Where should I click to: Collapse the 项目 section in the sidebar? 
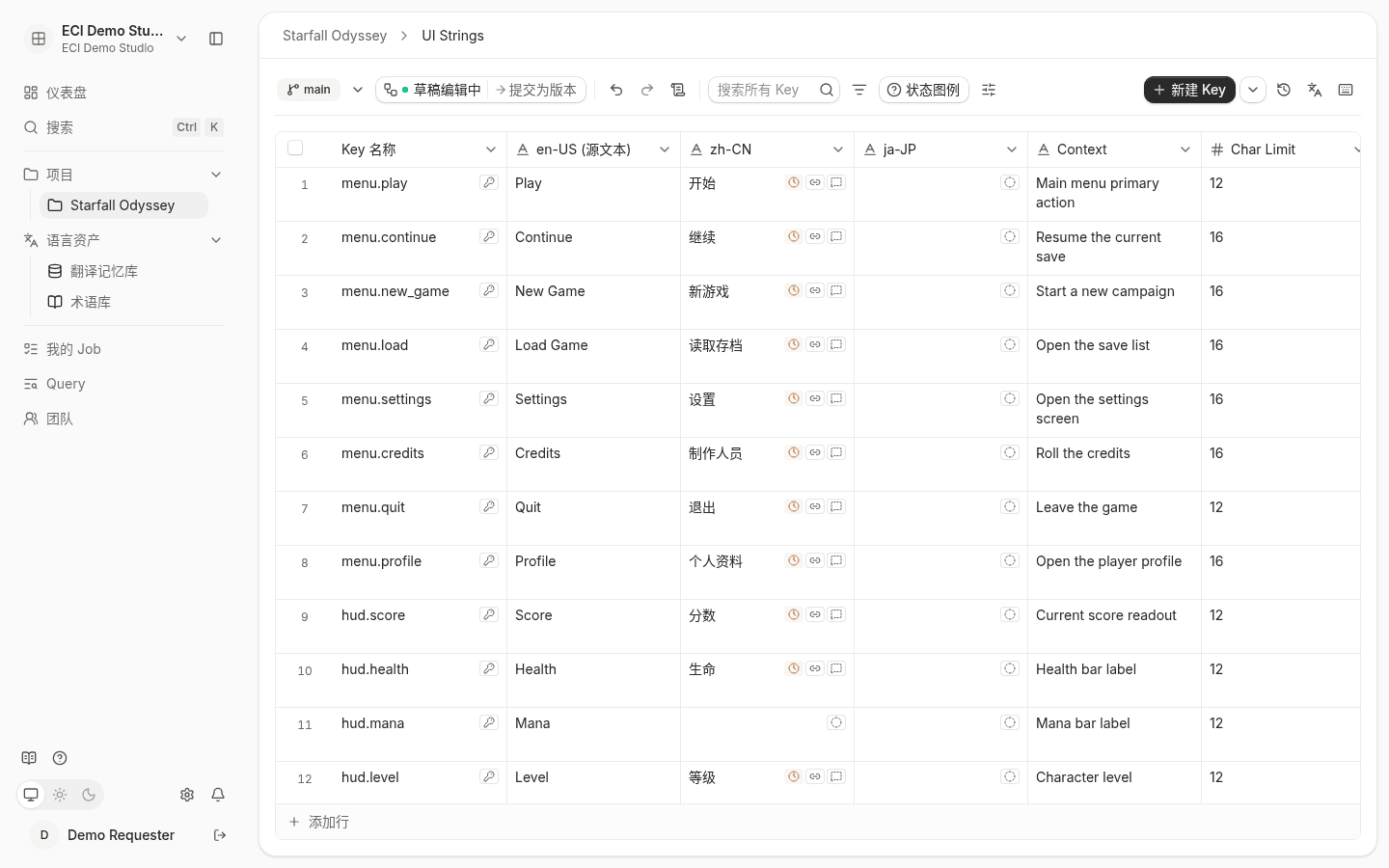pos(216,175)
